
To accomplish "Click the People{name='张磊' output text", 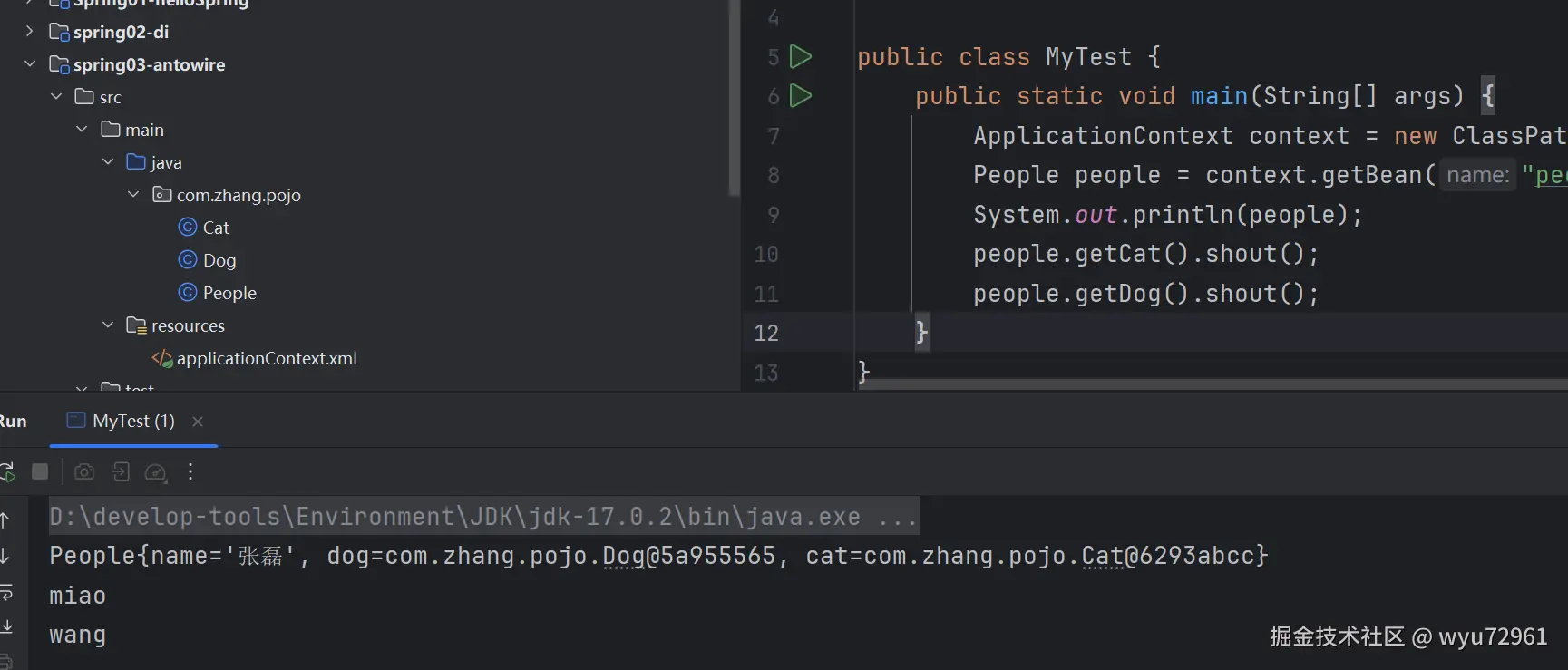I will [171, 556].
